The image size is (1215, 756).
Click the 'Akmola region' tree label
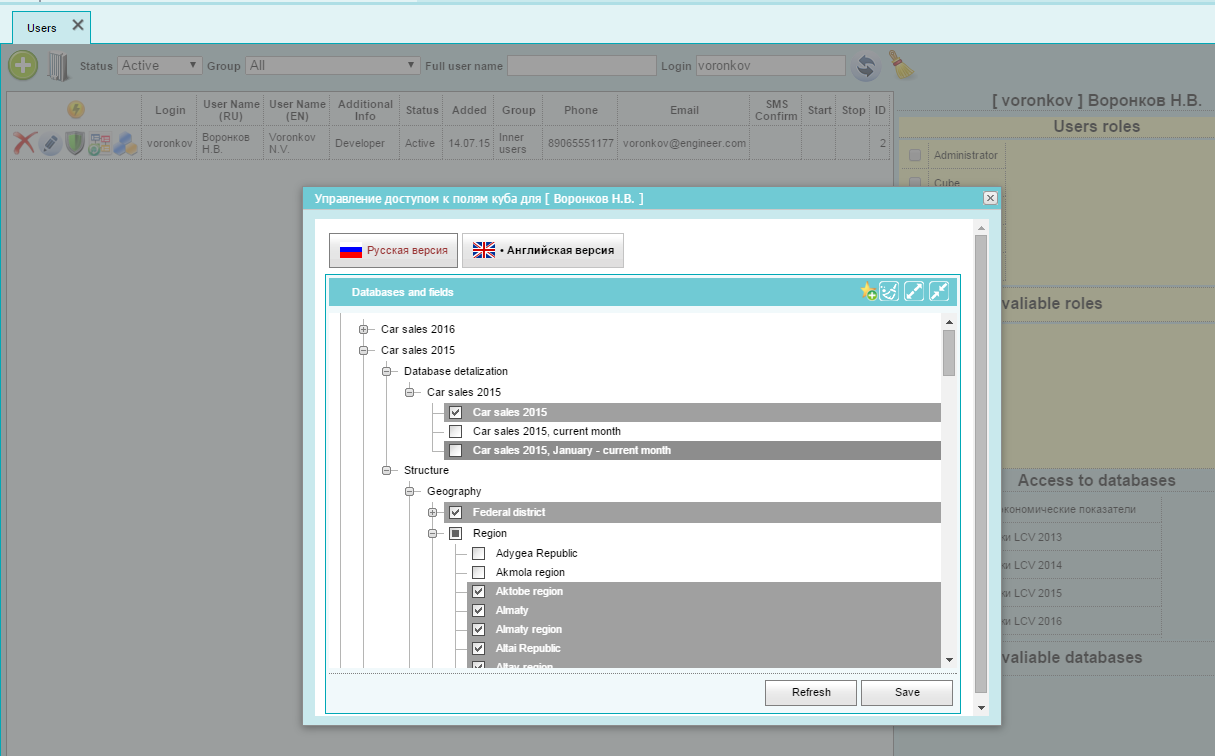click(x=530, y=572)
